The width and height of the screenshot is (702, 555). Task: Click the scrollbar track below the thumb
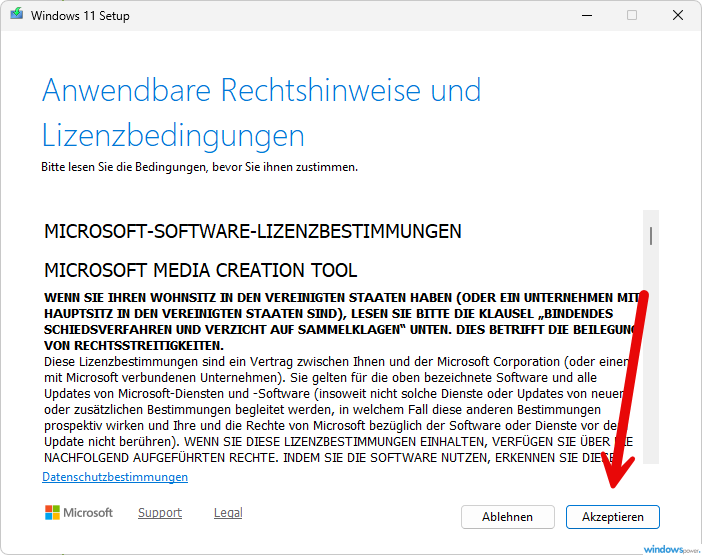coord(651,380)
